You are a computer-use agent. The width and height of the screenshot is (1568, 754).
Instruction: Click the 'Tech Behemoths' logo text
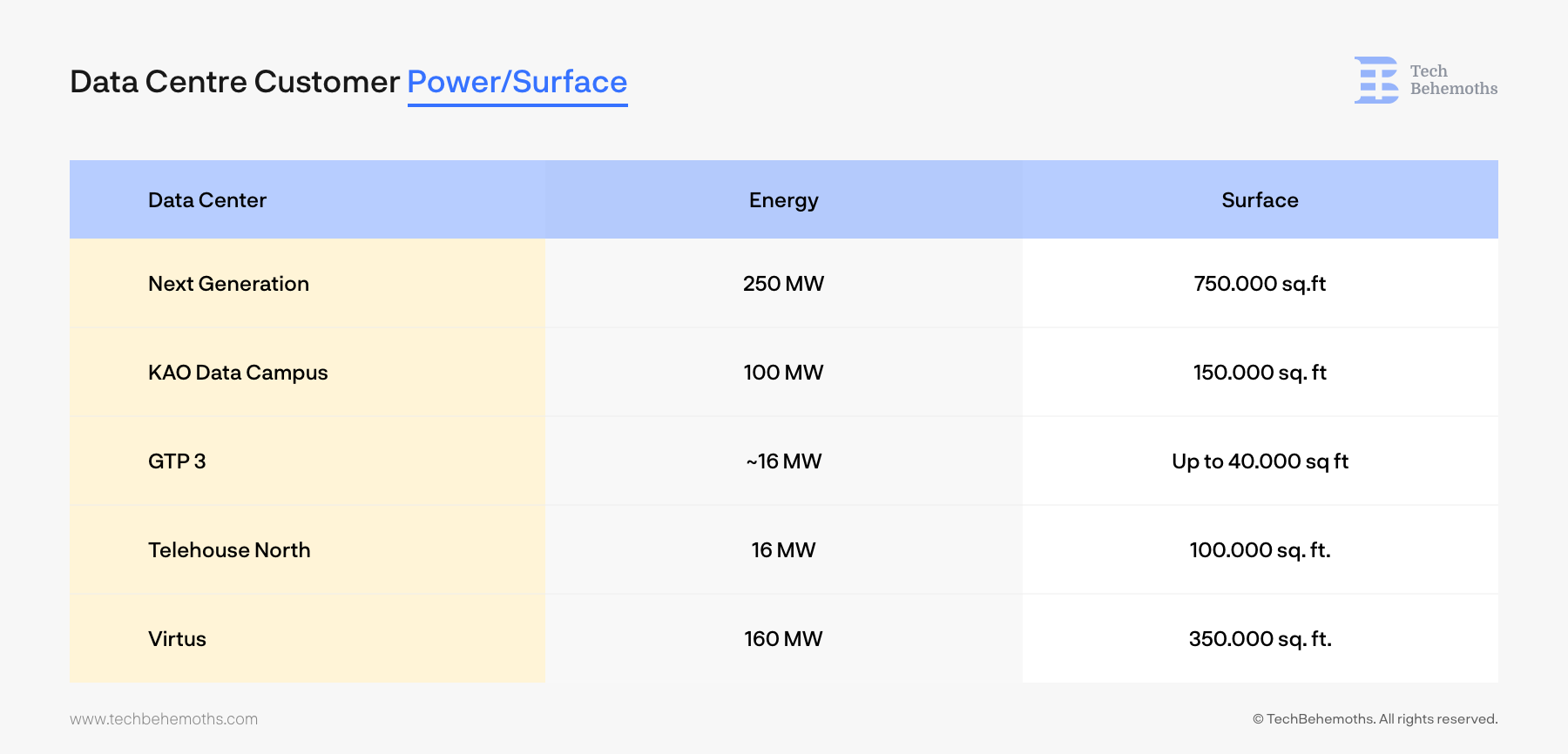(x=1454, y=80)
